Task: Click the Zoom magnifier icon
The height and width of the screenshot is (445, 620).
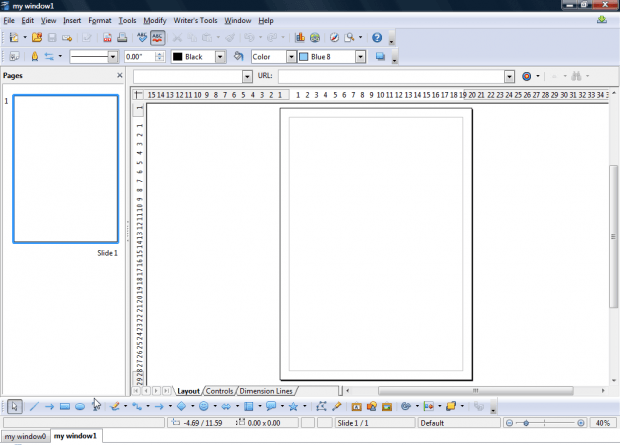Action: tap(350, 38)
